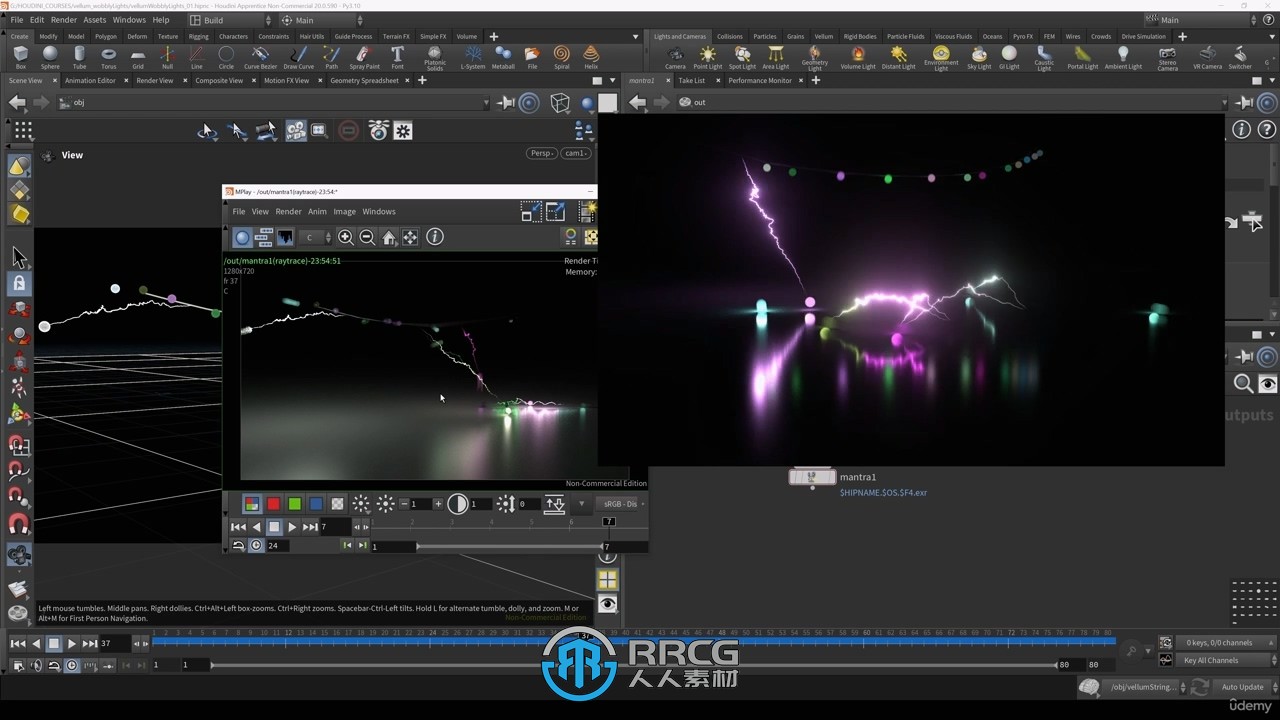Click play button in MPlay playbar
This screenshot has width=1280, height=720.
[292, 527]
